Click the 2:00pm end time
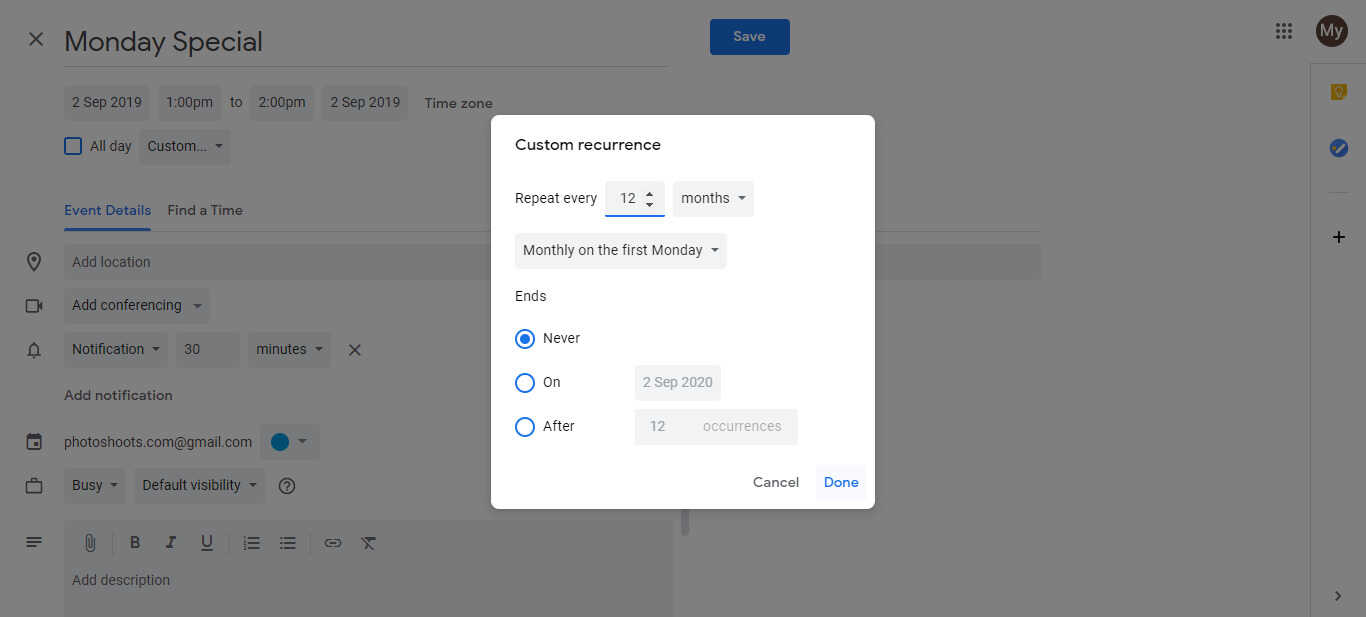The height and width of the screenshot is (617, 1366). pyautogui.click(x=282, y=103)
